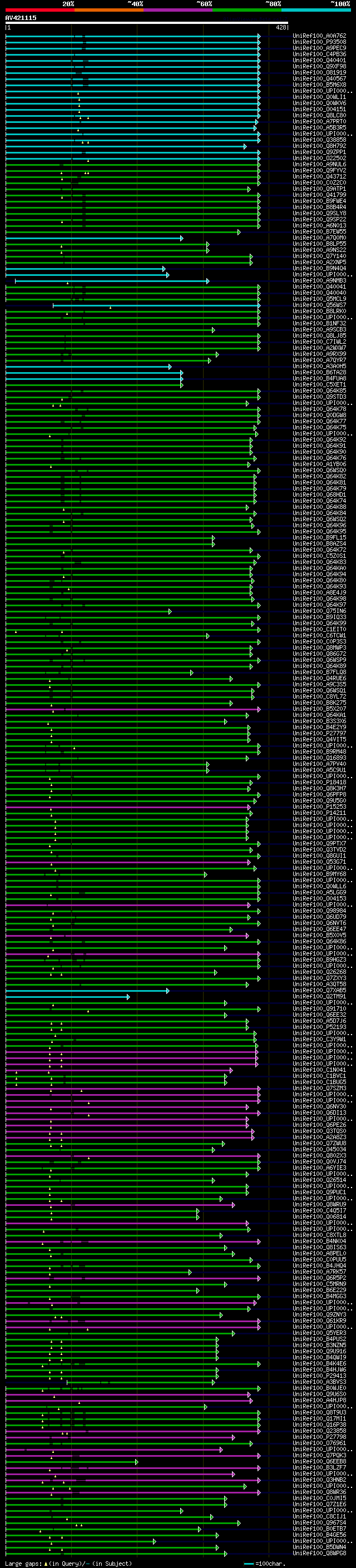Open hit UniRef100_C4PB36
Image resolution: width=356 pixels, height=1568 pixels.
(x=319, y=54)
